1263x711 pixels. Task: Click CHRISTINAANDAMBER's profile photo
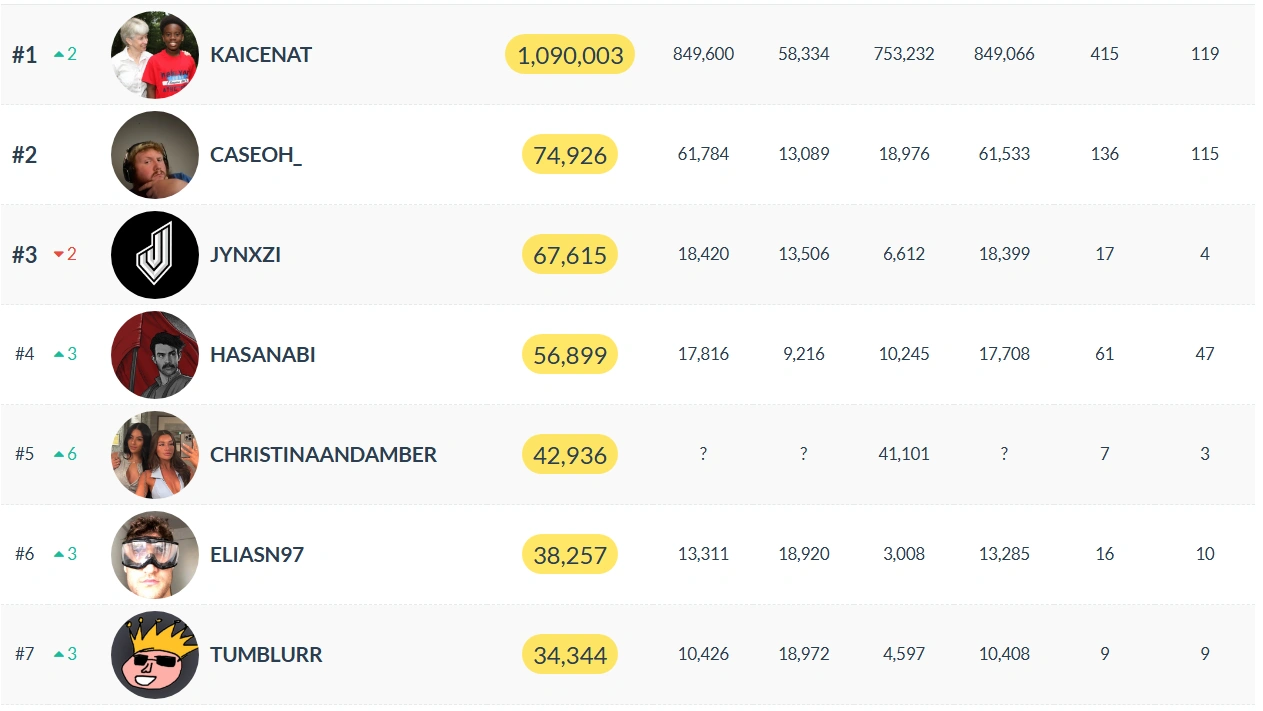(155, 455)
